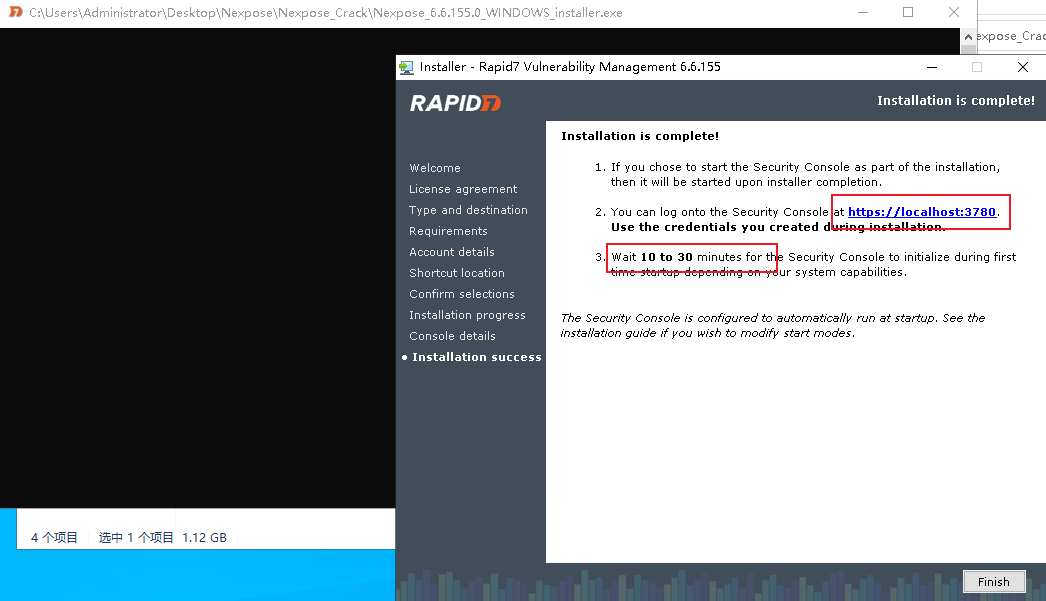1046x601 pixels.
Task: Click the first instruction about starting Security Console
Action: tap(805, 175)
